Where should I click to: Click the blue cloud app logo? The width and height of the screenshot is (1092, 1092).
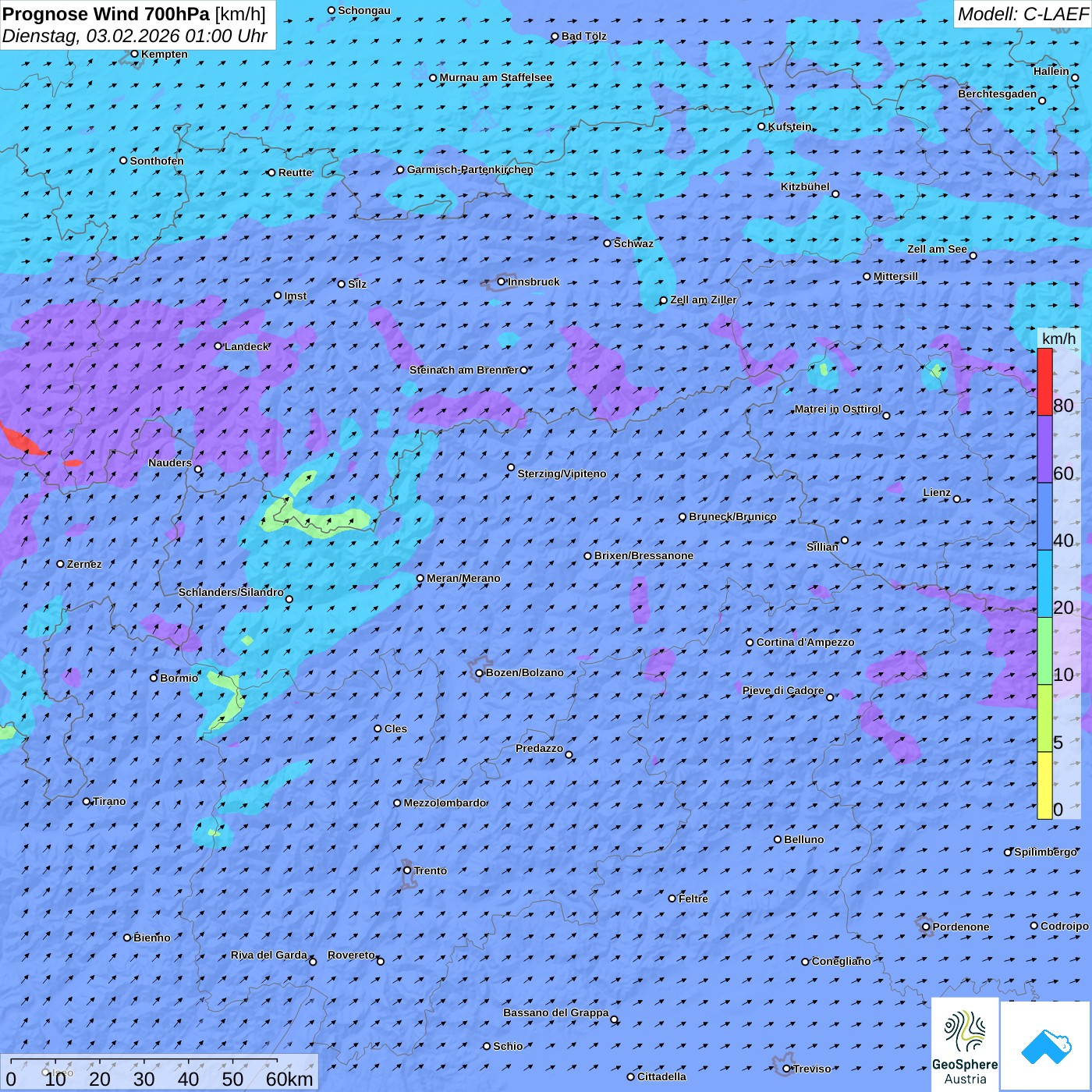pos(1046,1046)
